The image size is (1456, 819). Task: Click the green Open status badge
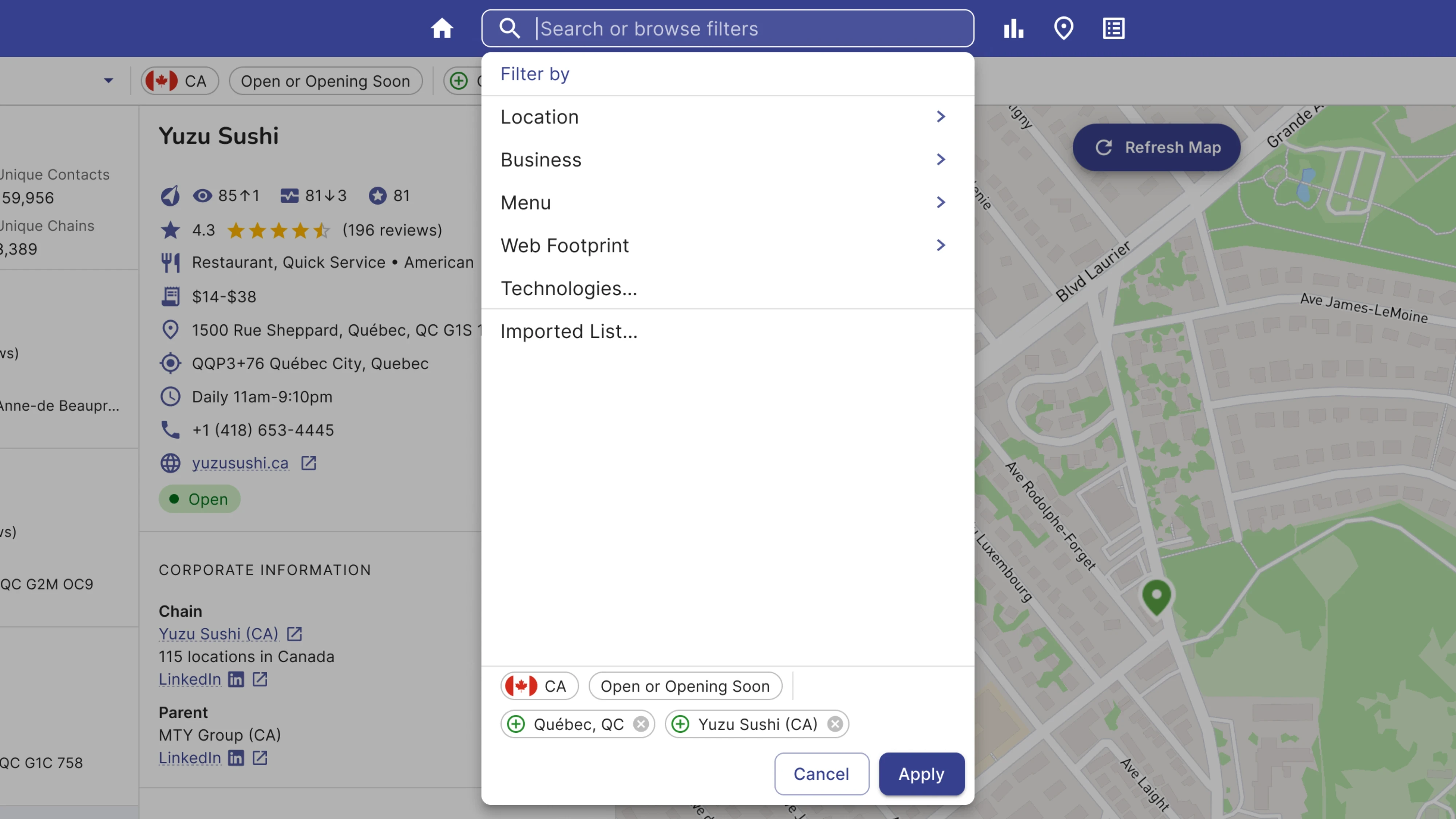pos(199,499)
